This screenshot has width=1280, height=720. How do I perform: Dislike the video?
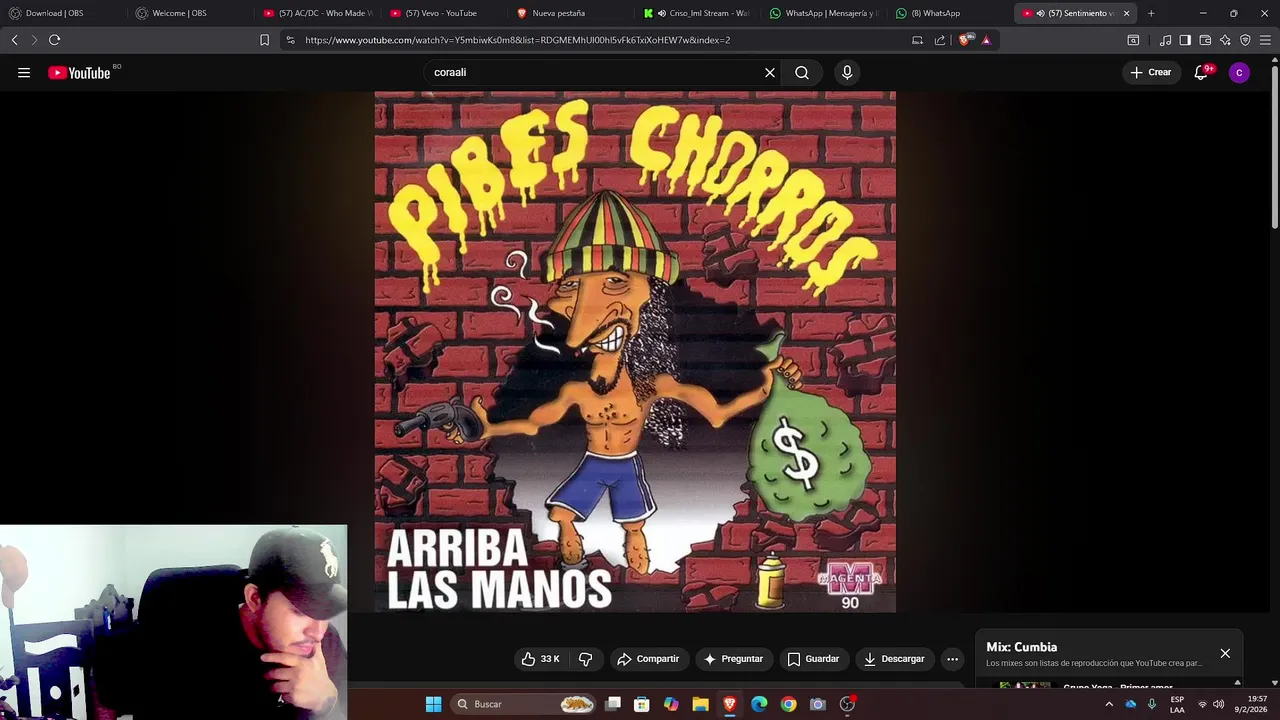(x=586, y=659)
